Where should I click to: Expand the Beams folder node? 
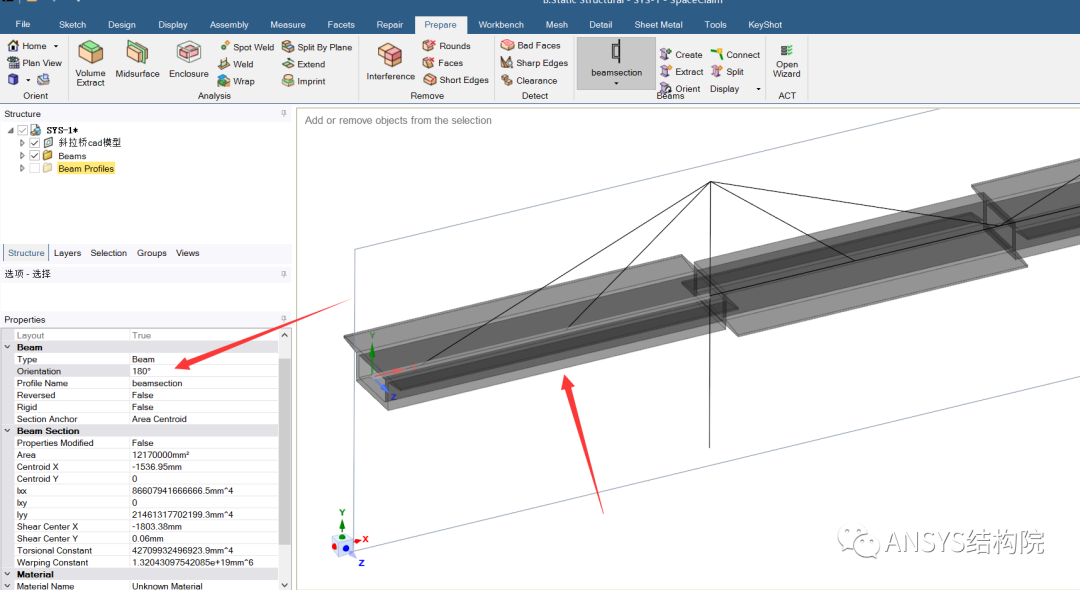pyautogui.click(x=22, y=156)
